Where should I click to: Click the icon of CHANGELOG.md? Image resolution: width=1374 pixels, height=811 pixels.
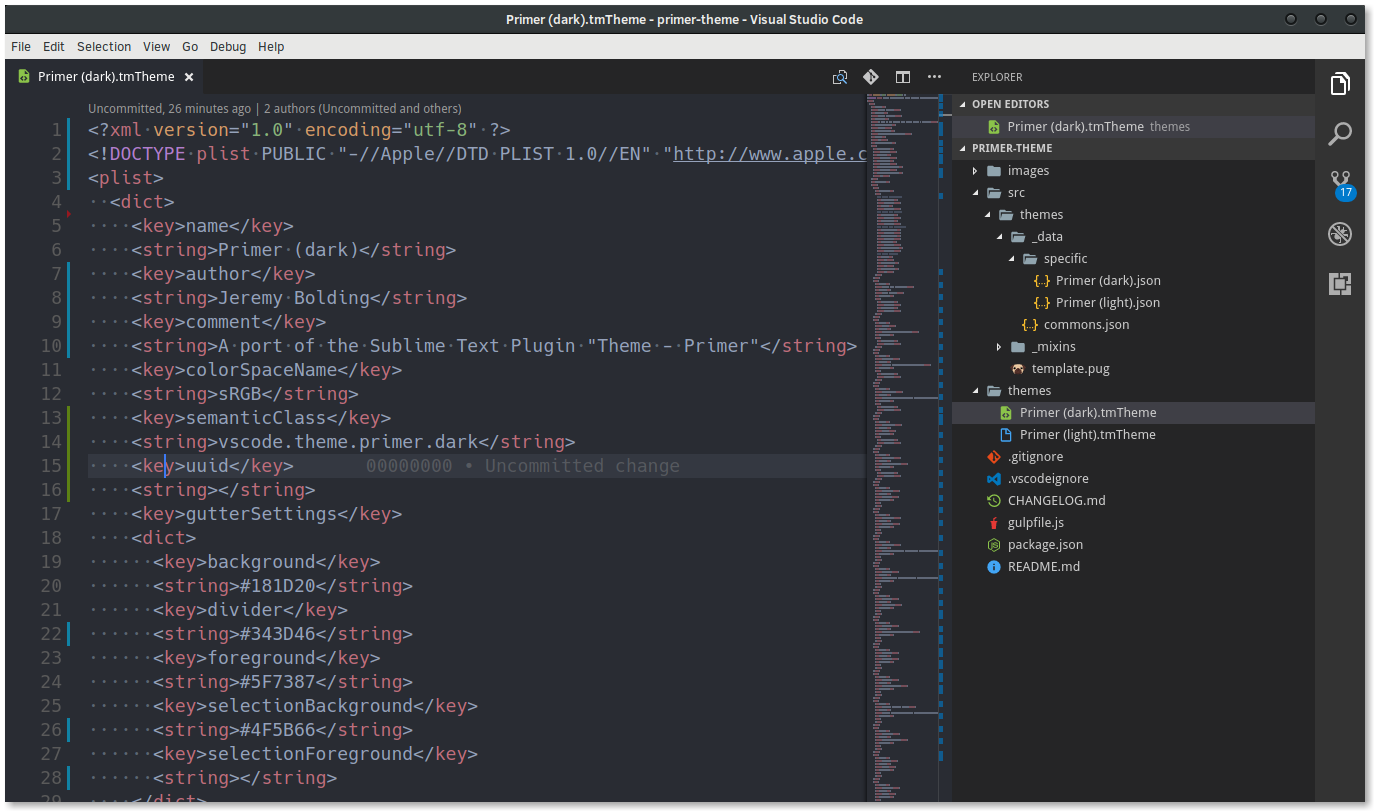[x=994, y=501]
